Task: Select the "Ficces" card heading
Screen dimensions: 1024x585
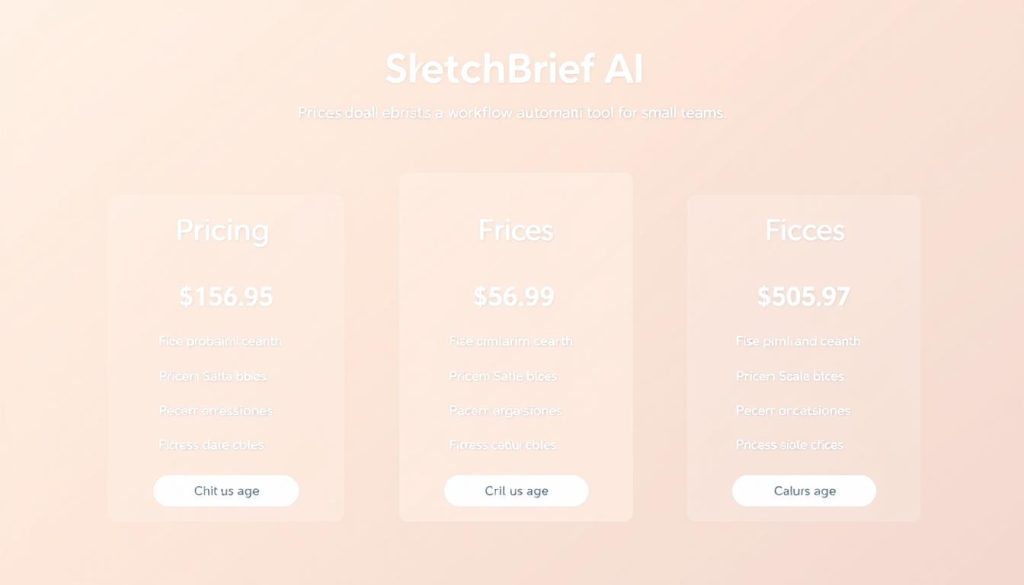Action: tap(805, 231)
